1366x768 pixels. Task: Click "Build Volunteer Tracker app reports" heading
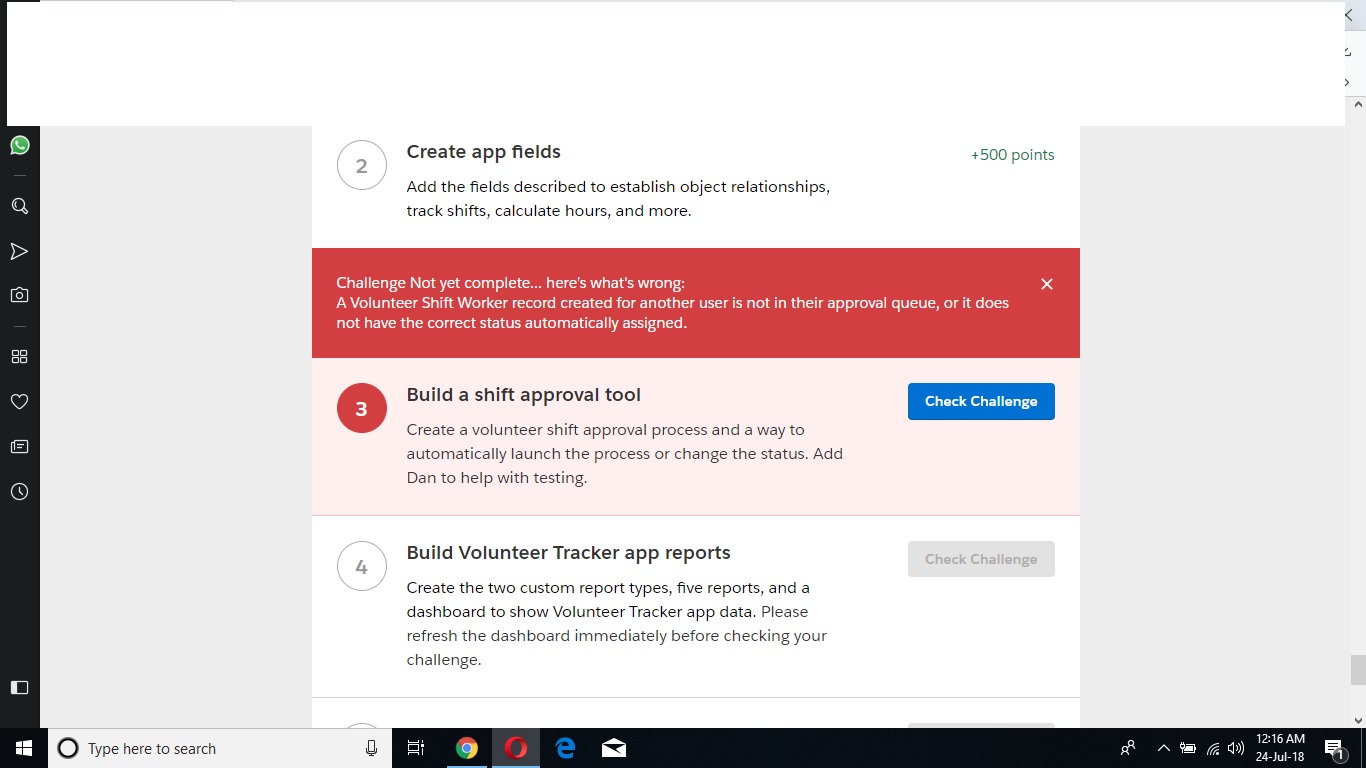click(569, 553)
